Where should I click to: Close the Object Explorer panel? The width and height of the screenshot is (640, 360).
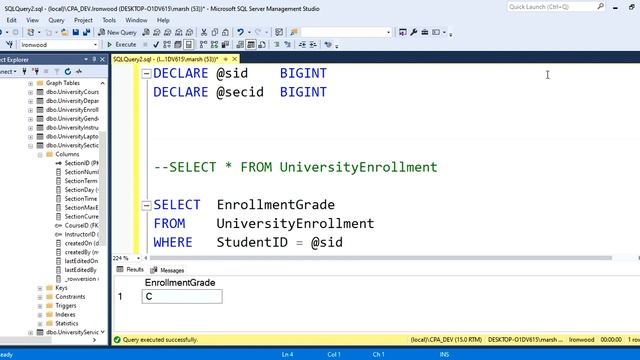pos(102,60)
